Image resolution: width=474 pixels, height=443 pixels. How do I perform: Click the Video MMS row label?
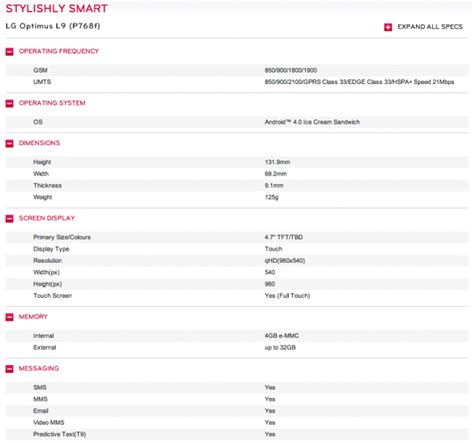coord(48,423)
